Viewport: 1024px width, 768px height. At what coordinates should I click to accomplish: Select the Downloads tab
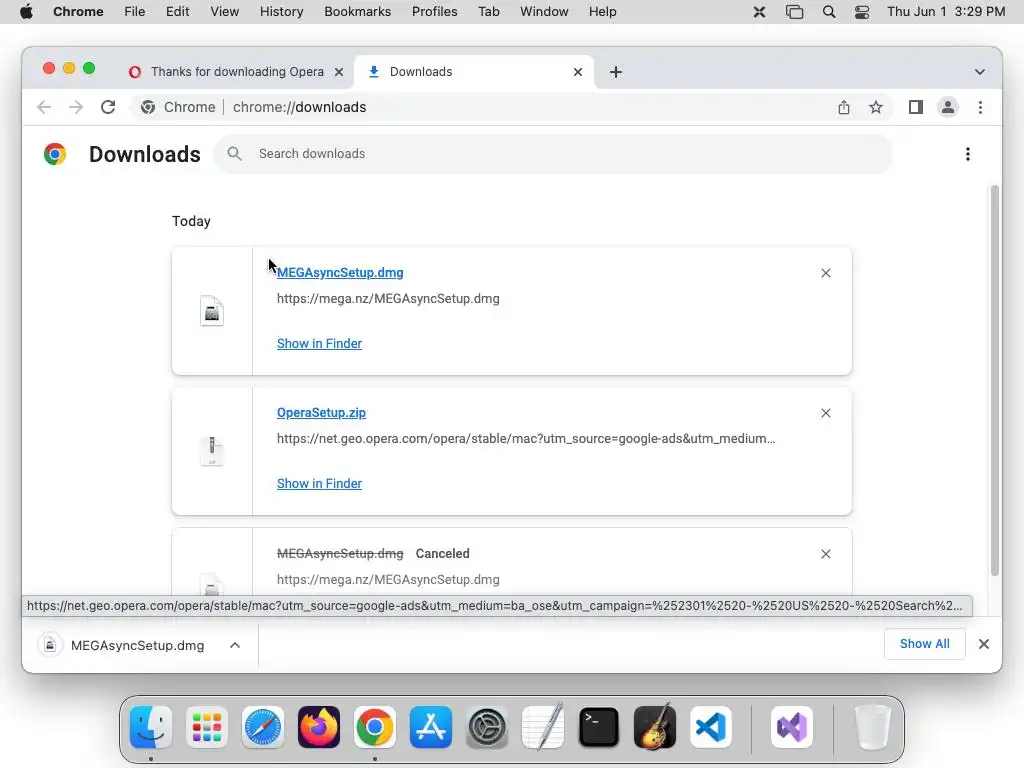473,72
